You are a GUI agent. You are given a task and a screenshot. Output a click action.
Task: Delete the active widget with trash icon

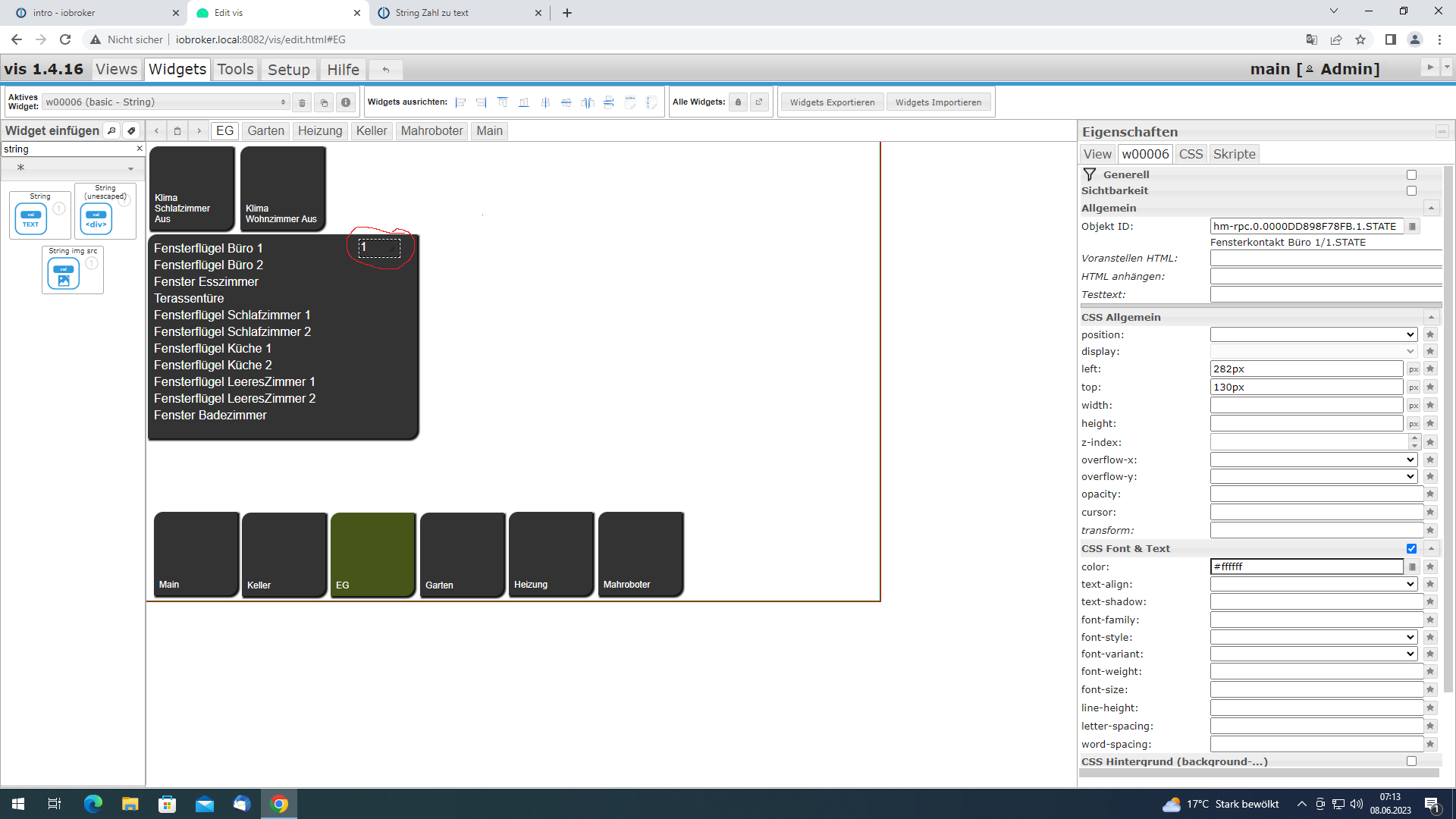302,102
